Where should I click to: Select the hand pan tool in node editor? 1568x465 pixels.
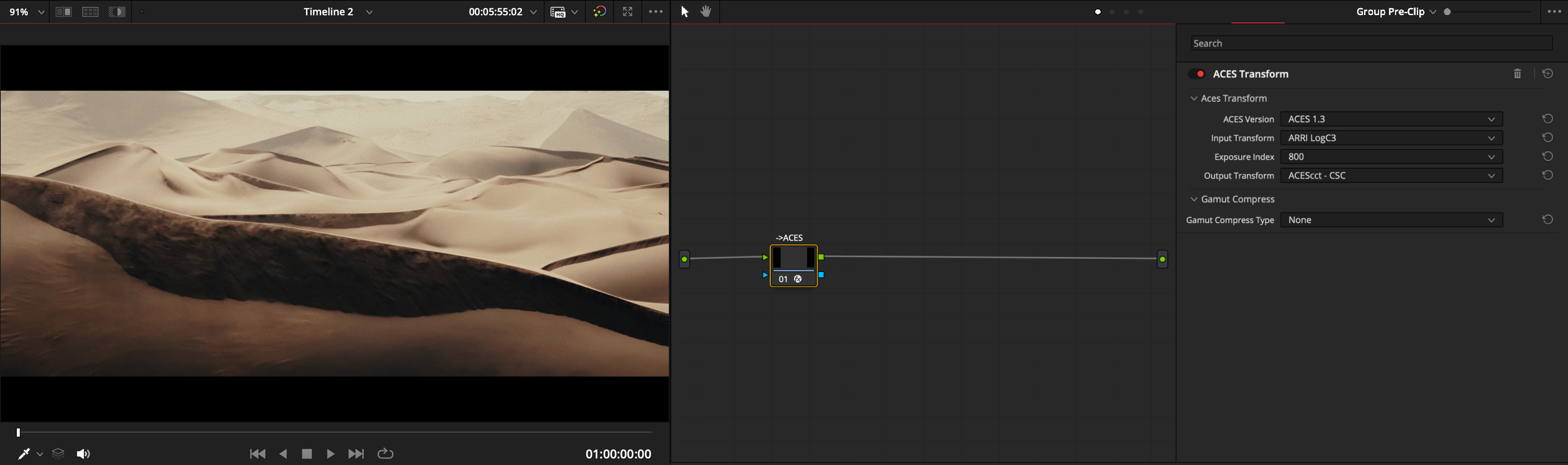point(706,11)
